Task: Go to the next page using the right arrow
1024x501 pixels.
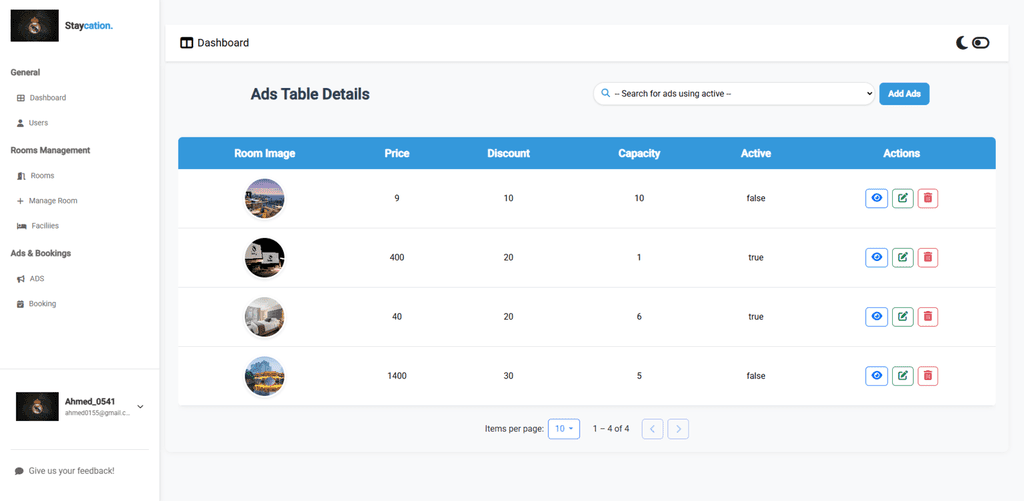Action: click(x=678, y=429)
